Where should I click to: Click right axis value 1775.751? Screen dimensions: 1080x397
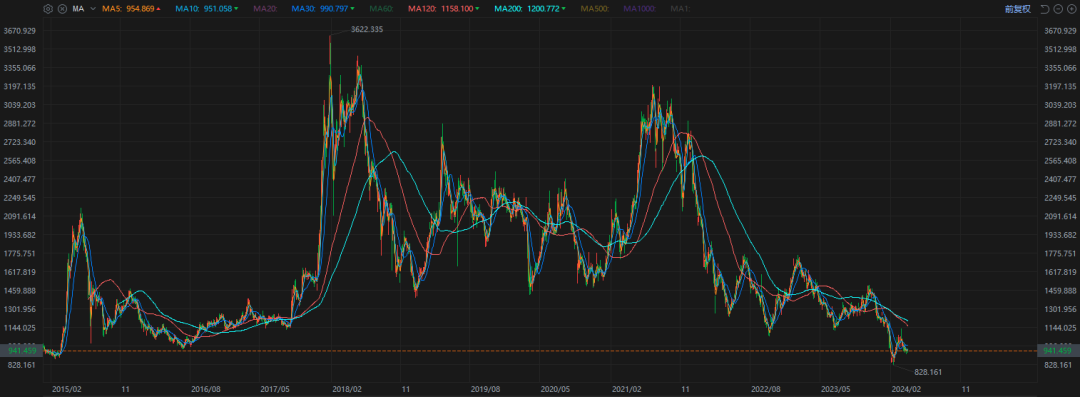pyautogui.click(x=1061, y=254)
